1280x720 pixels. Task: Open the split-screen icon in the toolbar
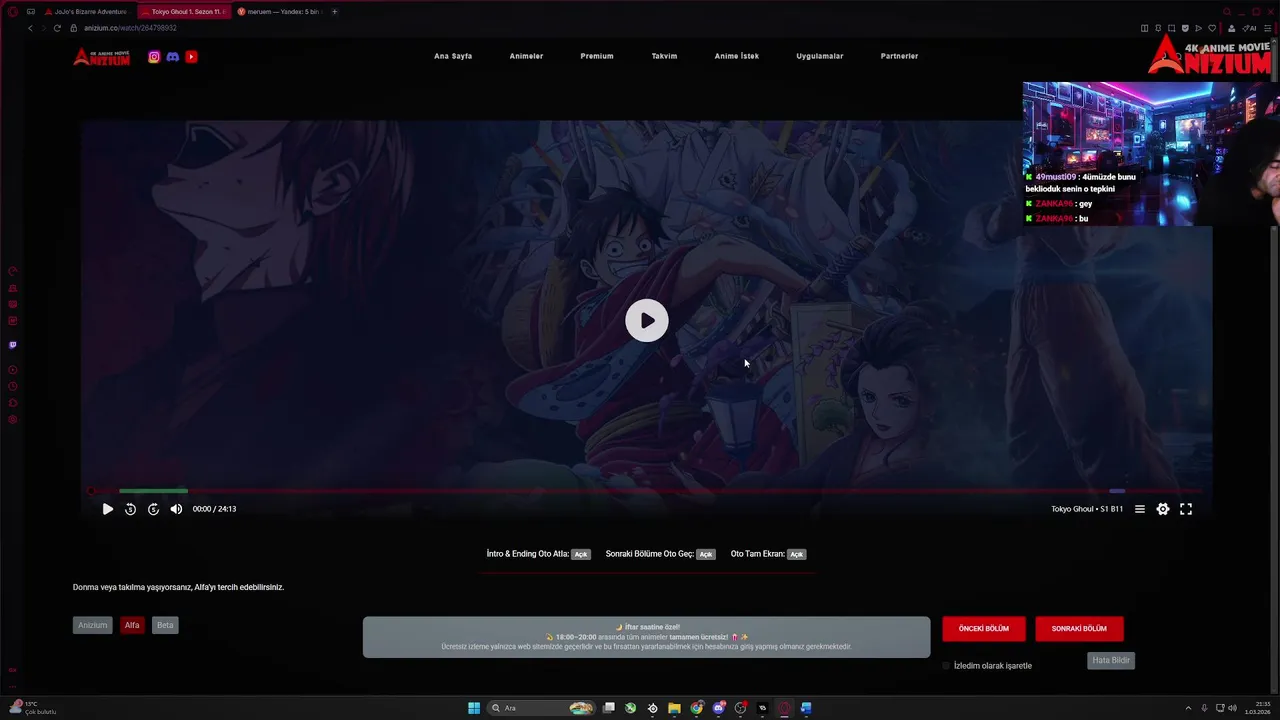click(1145, 28)
